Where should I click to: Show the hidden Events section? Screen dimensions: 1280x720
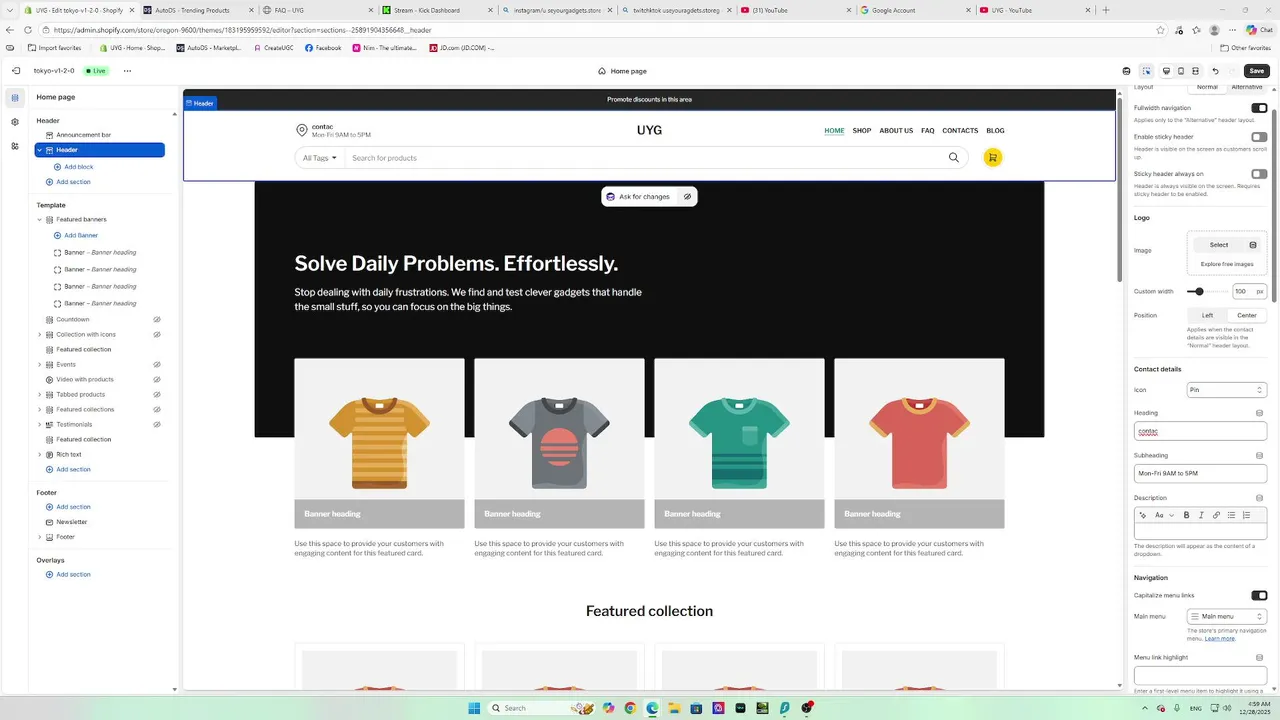[157, 364]
